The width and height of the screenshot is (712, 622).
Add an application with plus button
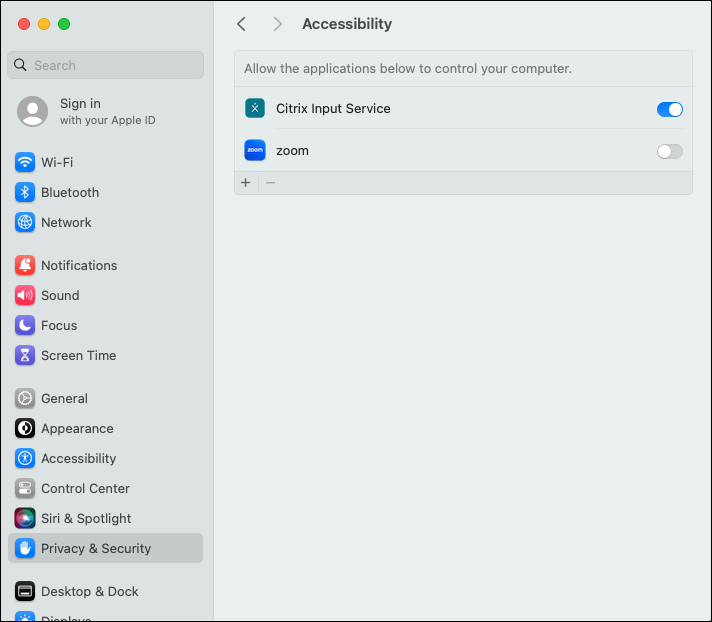(x=246, y=183)
